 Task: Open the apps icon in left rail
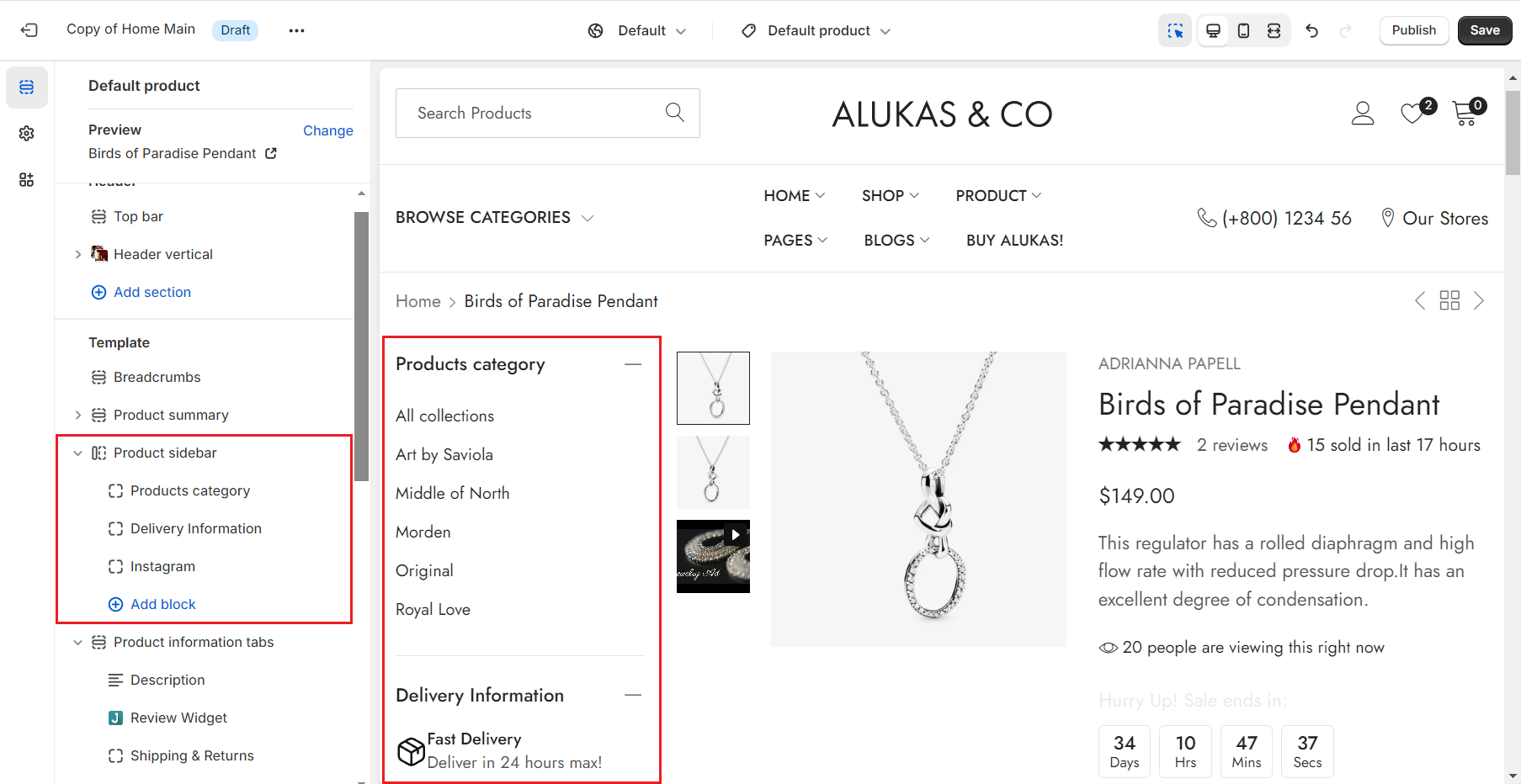click(x=27, y=179)
